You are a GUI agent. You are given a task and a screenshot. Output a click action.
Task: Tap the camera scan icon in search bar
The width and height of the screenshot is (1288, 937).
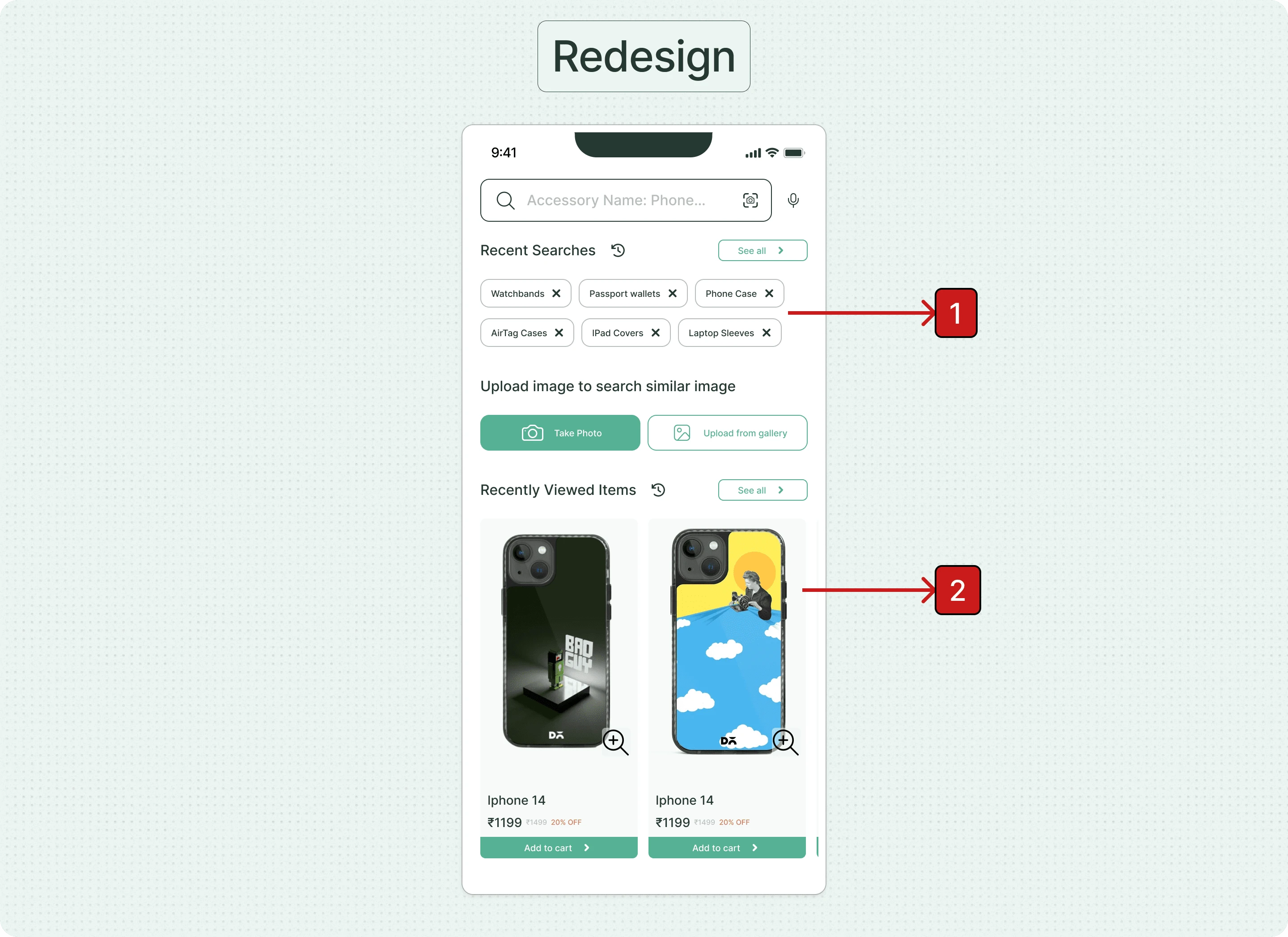pyautogui.click(x=750, y=200)
